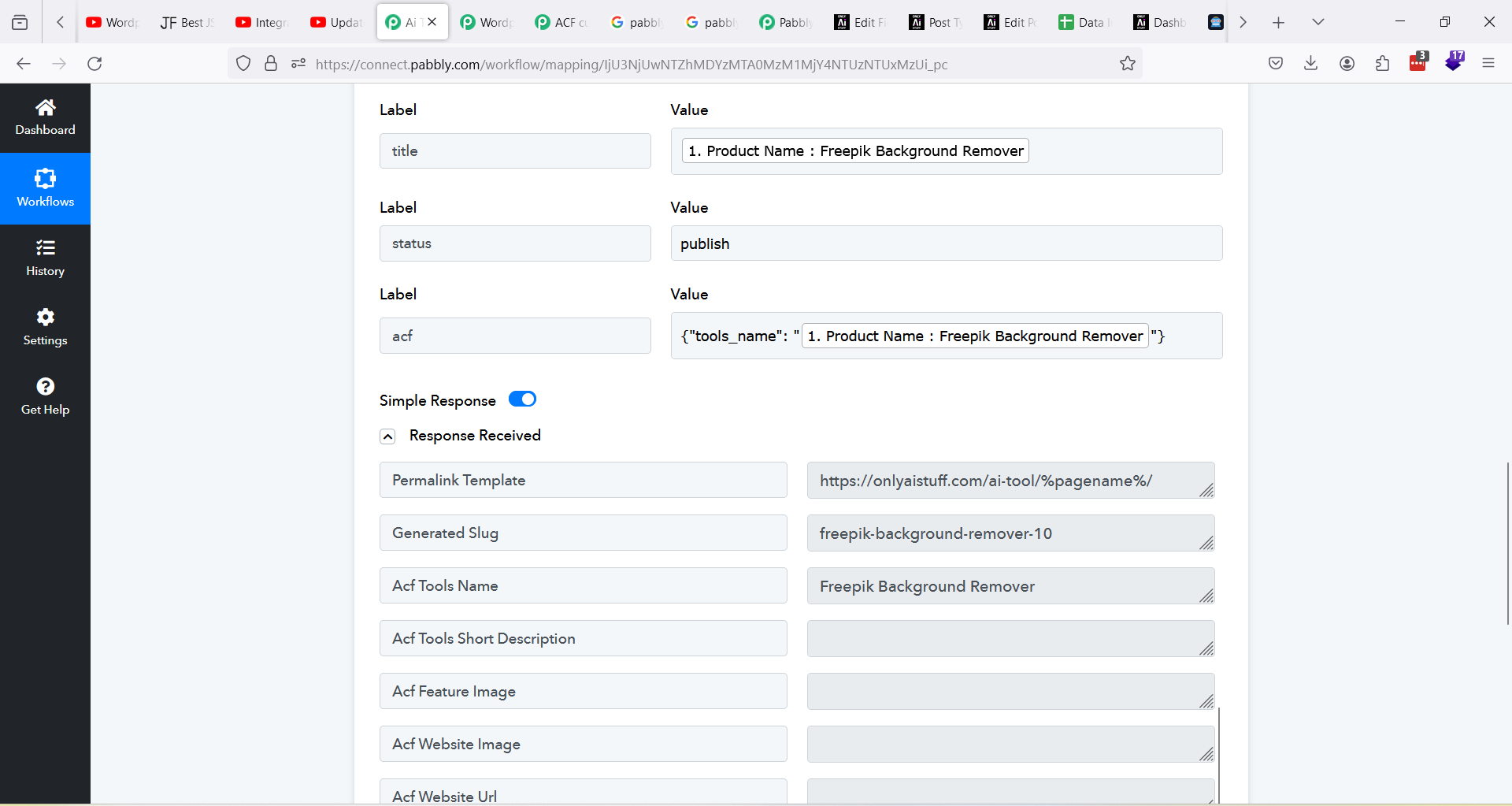Save page to Pocket

[x=1276, y=64]
